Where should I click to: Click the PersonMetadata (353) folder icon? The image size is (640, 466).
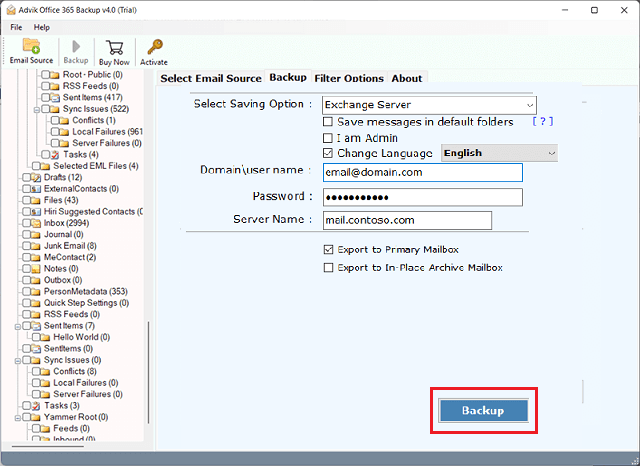click(x=37, y=291)
